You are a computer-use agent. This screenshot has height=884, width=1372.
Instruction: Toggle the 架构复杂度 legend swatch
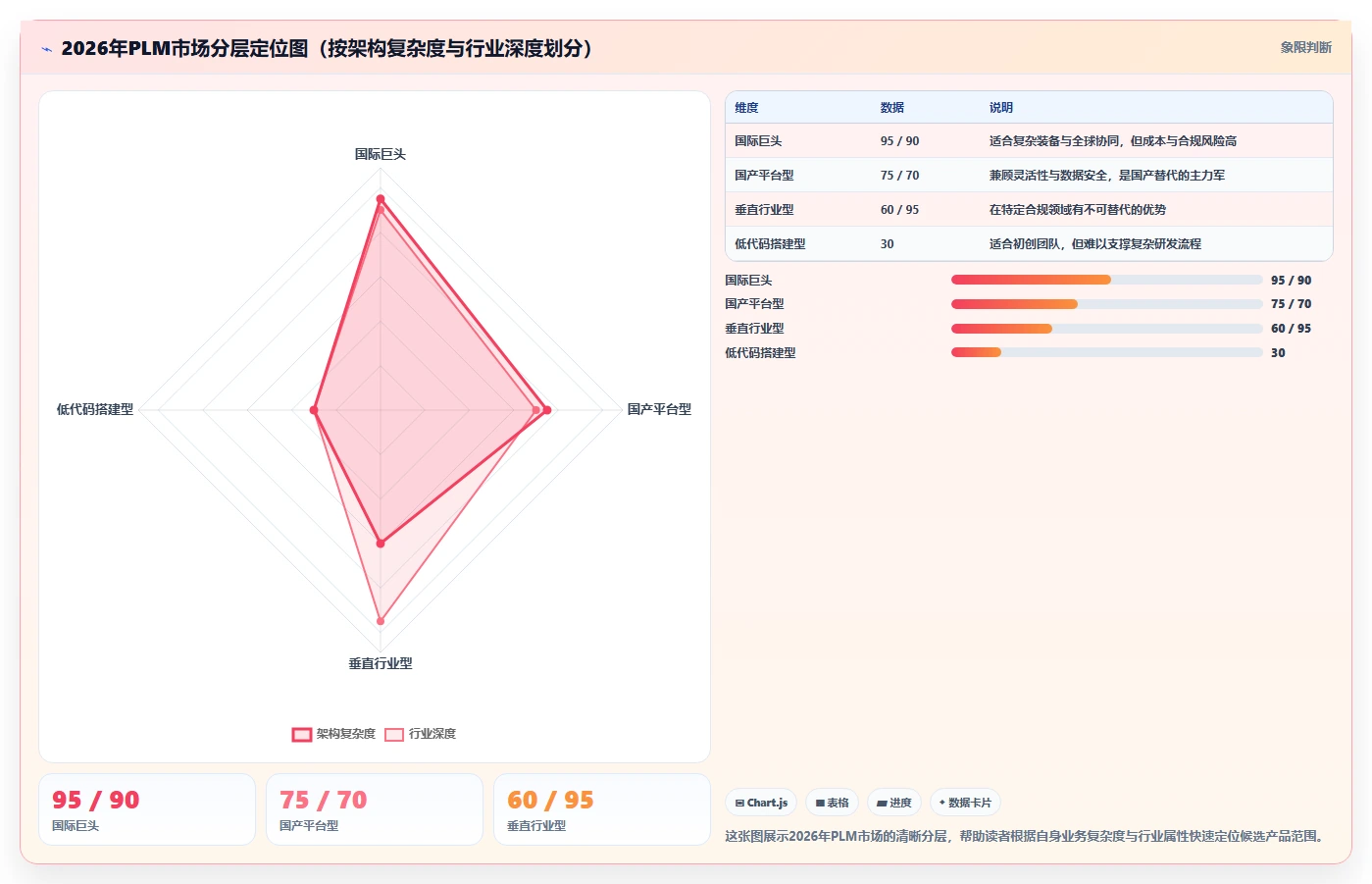tap(302, 734)
